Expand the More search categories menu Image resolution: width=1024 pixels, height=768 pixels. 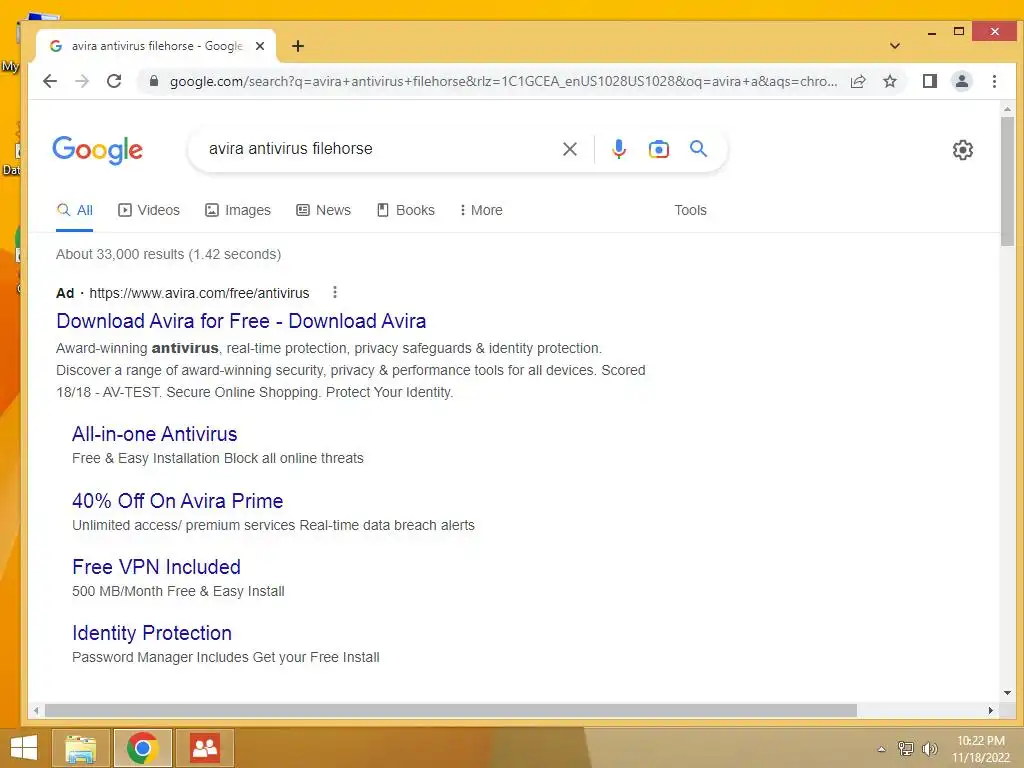481,210
